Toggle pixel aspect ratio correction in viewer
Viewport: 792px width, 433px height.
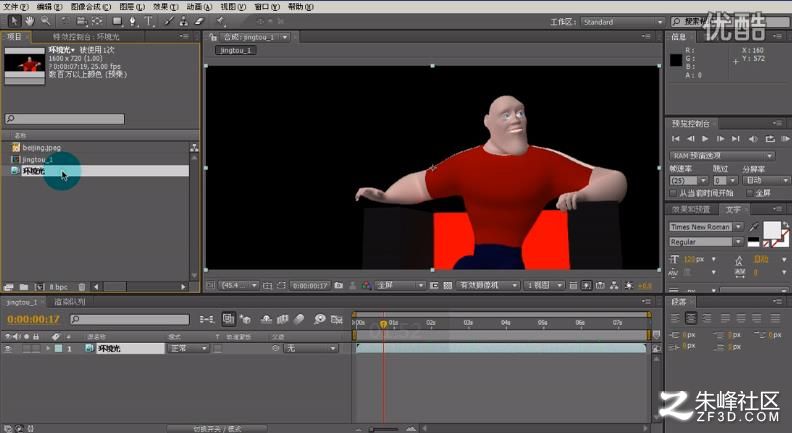tap(573, 285)
